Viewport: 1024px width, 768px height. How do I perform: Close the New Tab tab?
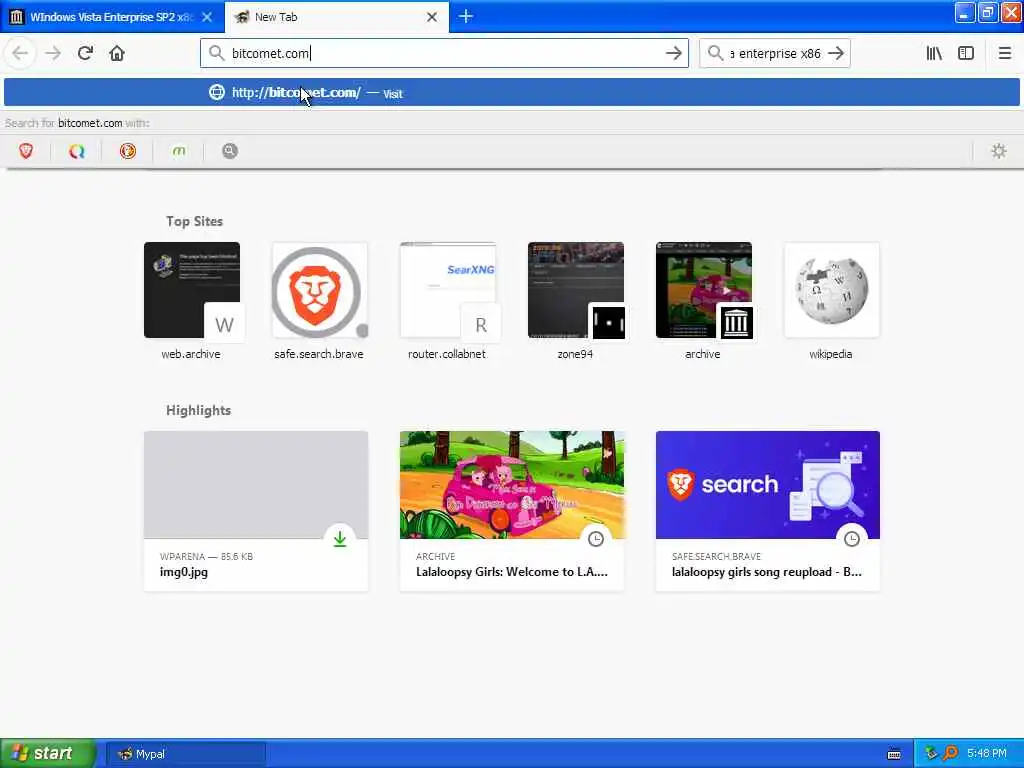pos(432,17)
